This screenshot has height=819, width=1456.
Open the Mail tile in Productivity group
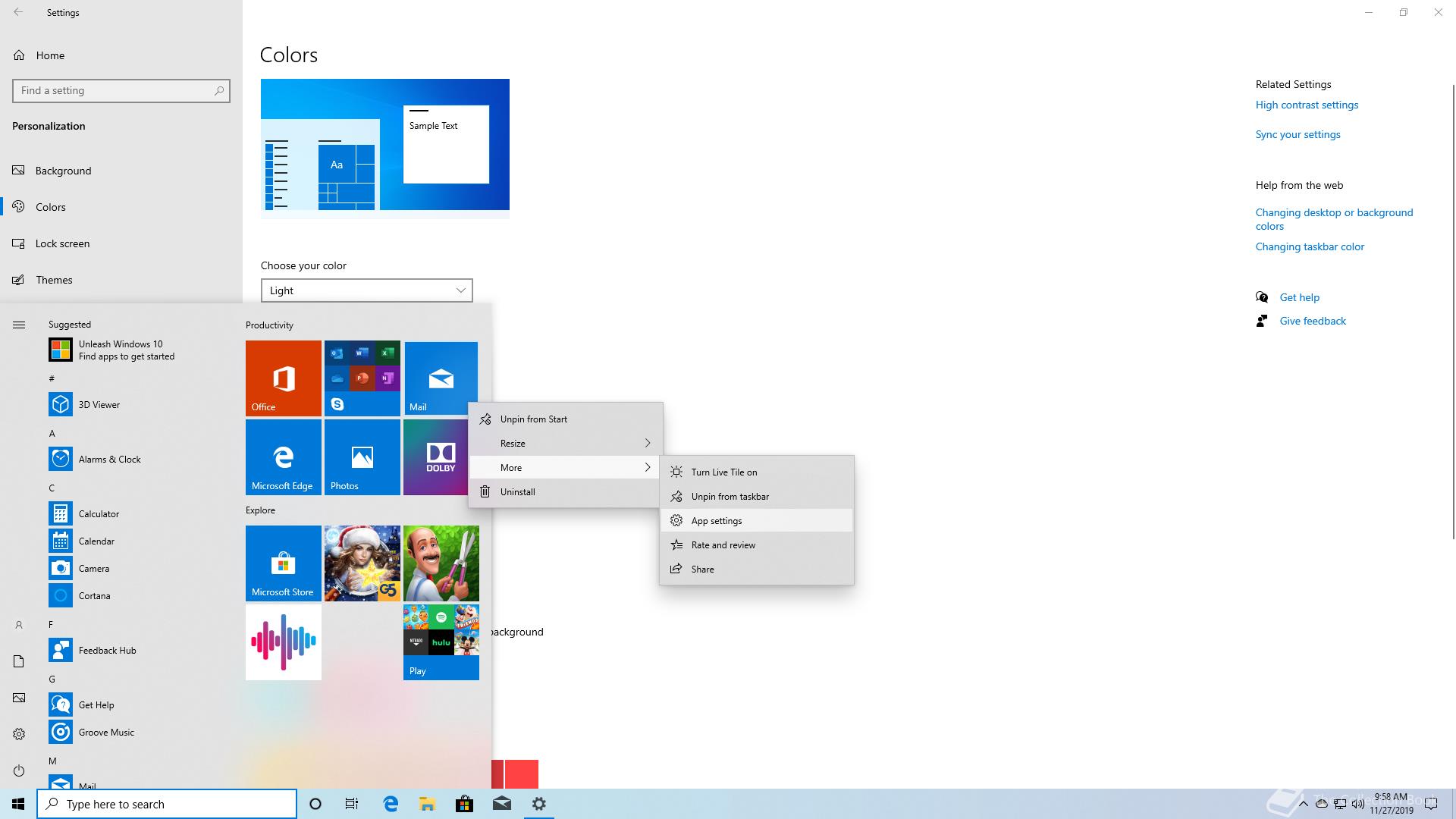click(441, 378)
